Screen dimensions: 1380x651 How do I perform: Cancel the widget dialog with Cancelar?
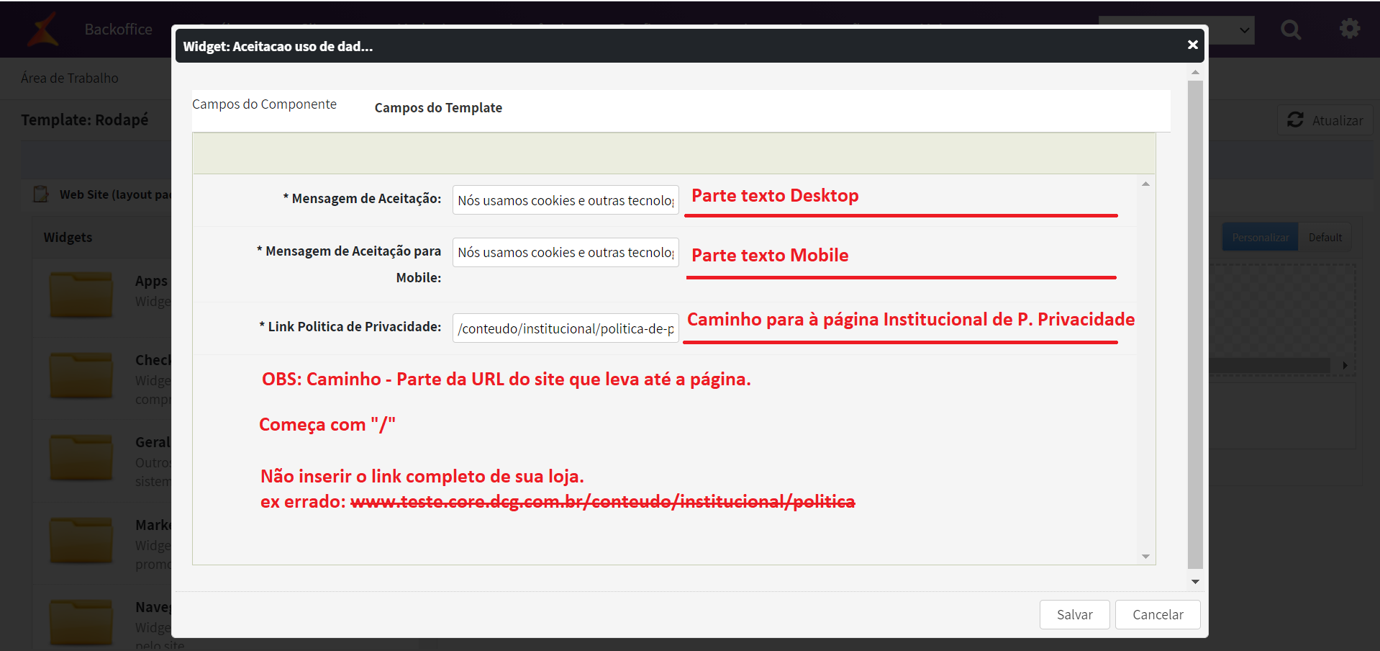[1158, 614]
